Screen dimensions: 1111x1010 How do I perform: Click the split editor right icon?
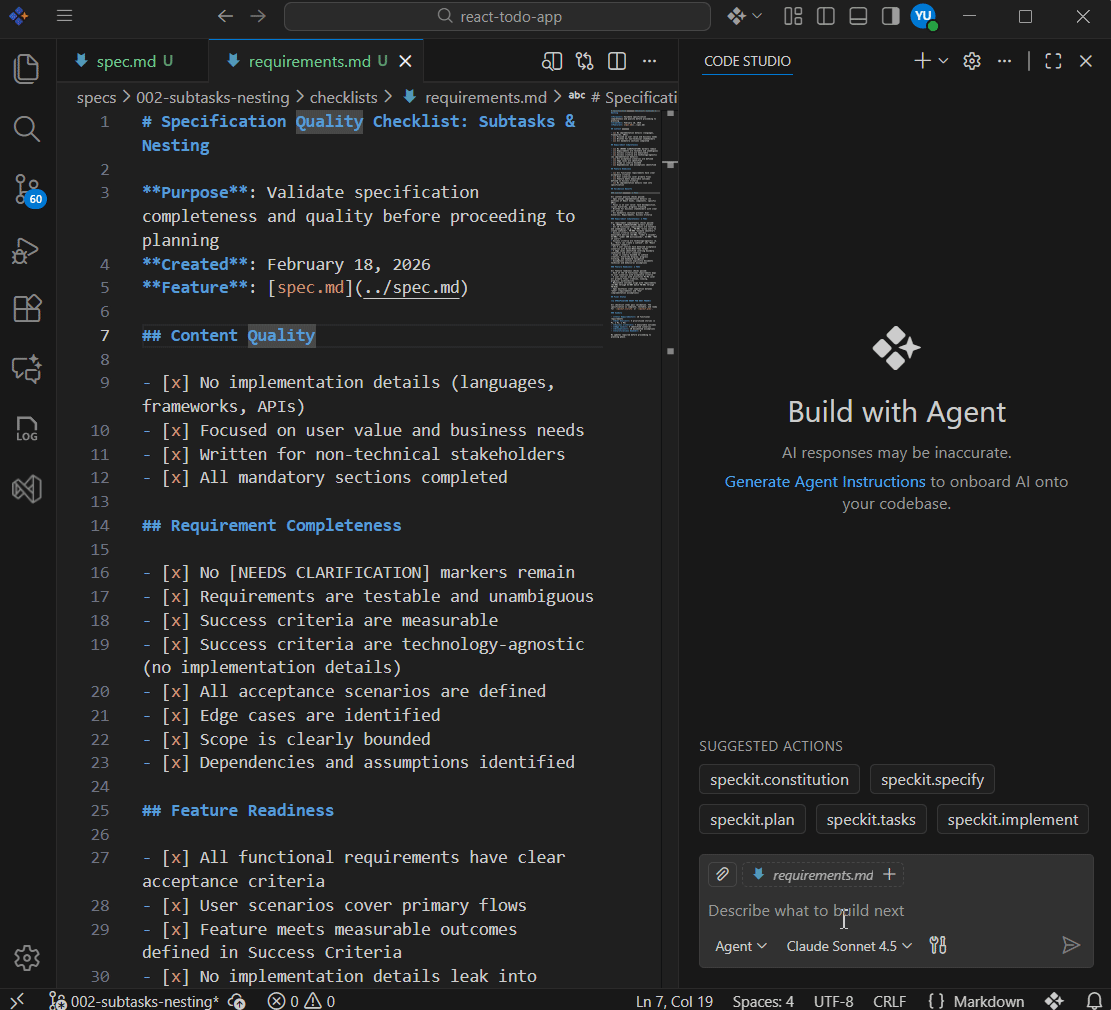[x=617, y=61]
